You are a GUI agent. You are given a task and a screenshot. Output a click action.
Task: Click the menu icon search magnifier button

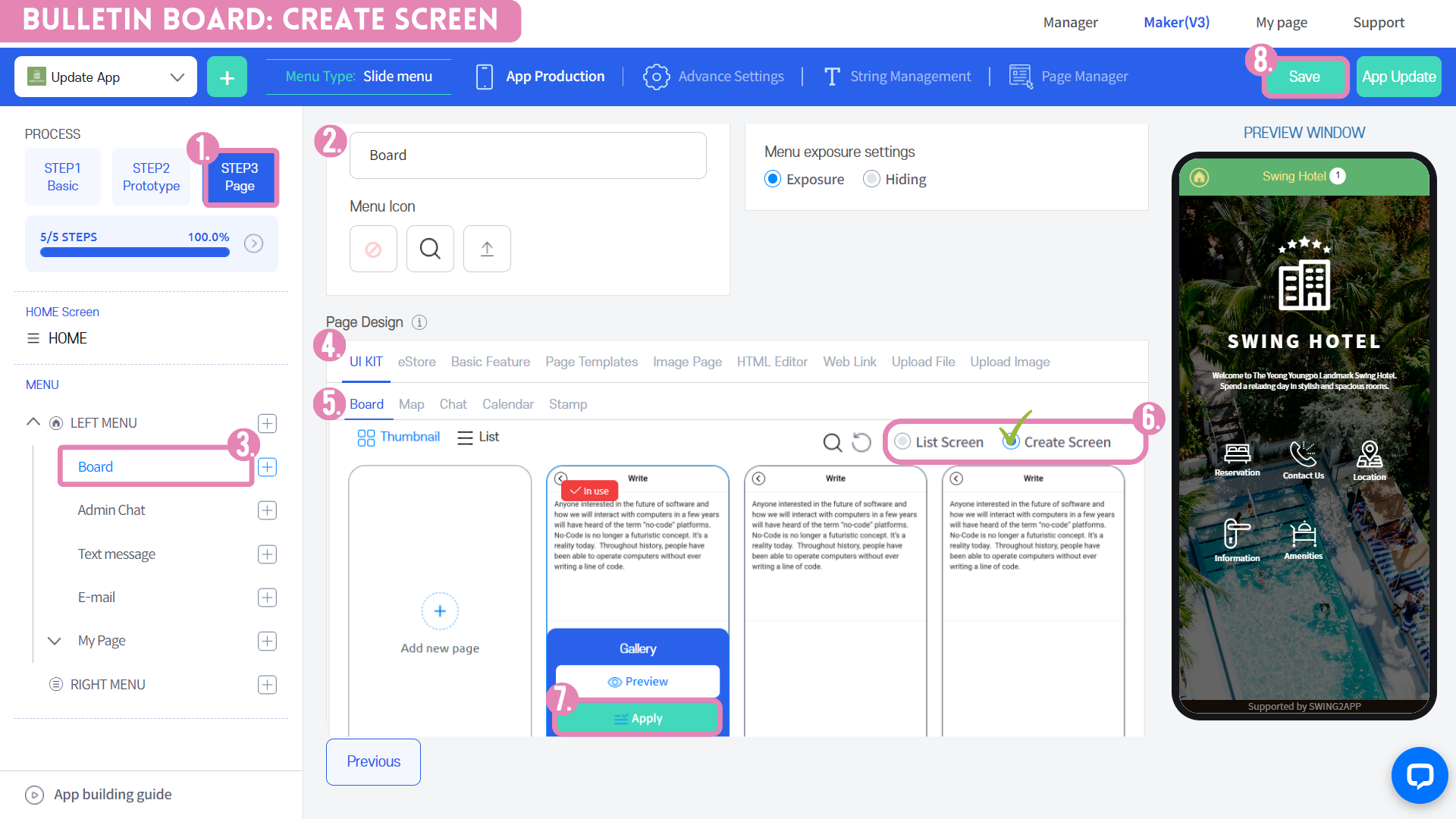(430, 249)
